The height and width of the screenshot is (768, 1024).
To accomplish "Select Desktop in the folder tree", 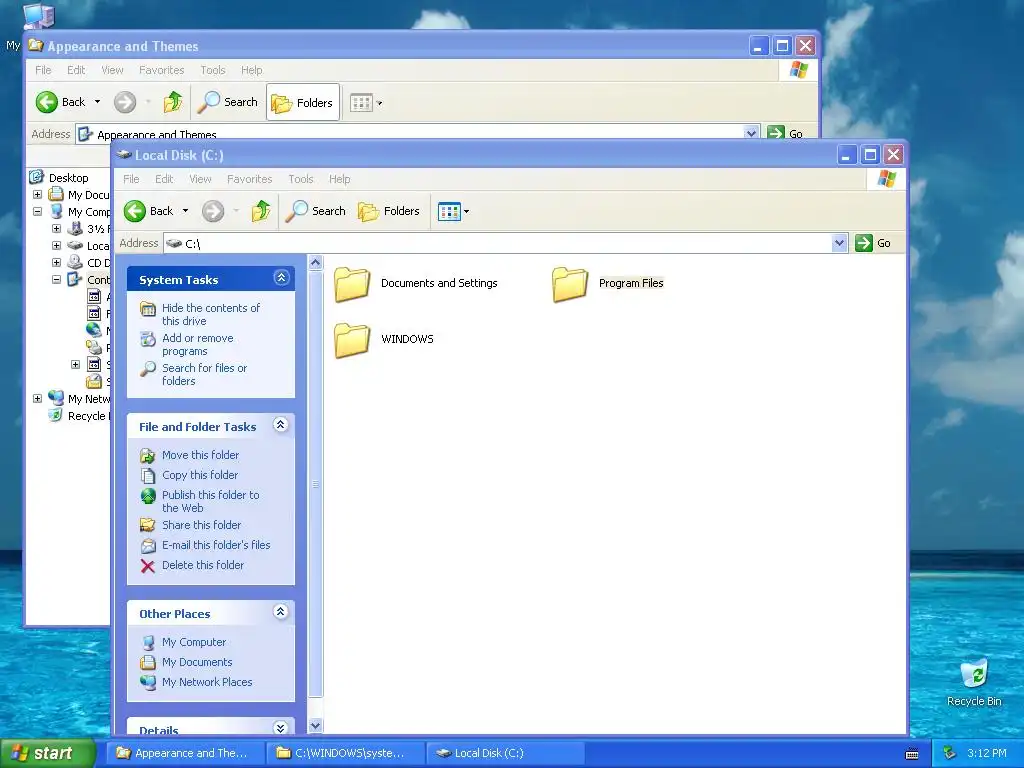I will click(68, 178).
